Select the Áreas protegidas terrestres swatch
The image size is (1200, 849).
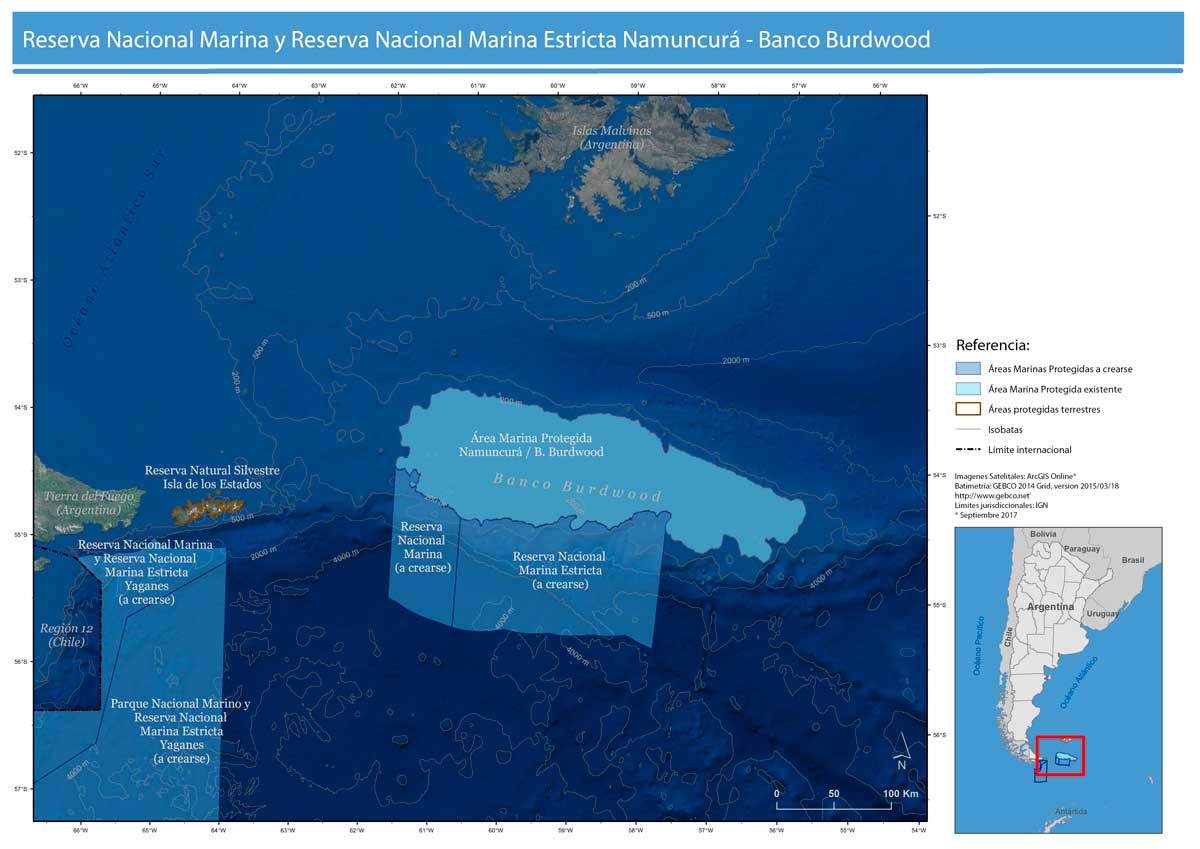coord(968,409)
